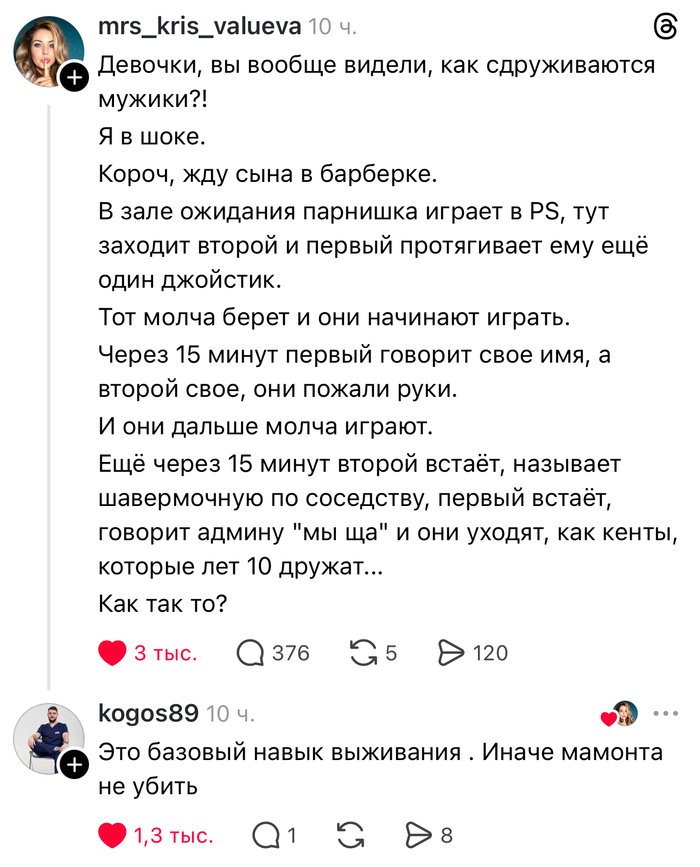Open kogos89 profile via username
Image resolution: width=700 pixels, height=867 pixels.
tap(148, 713)
